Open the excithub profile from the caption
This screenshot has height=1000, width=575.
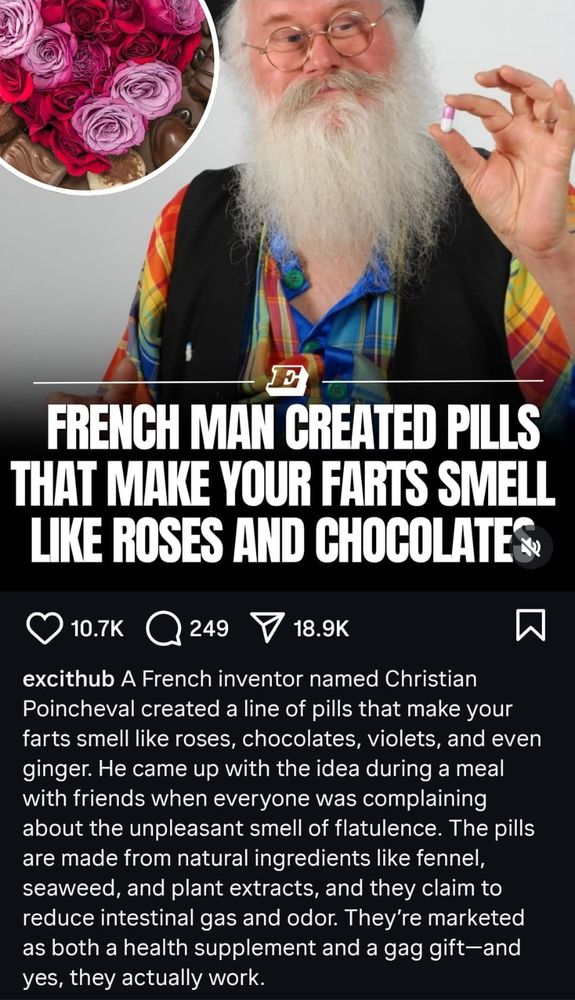[68, 679]
